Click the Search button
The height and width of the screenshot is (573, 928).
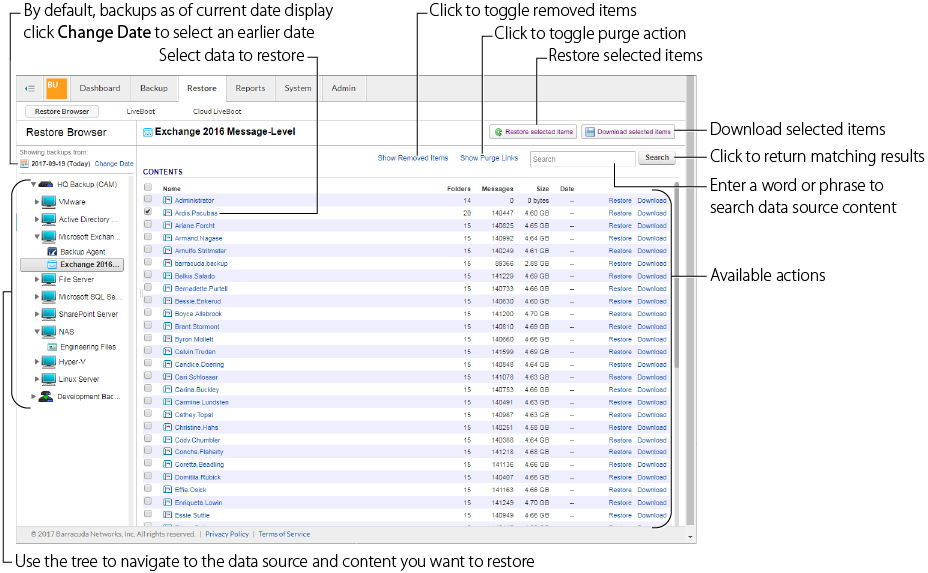657,157
